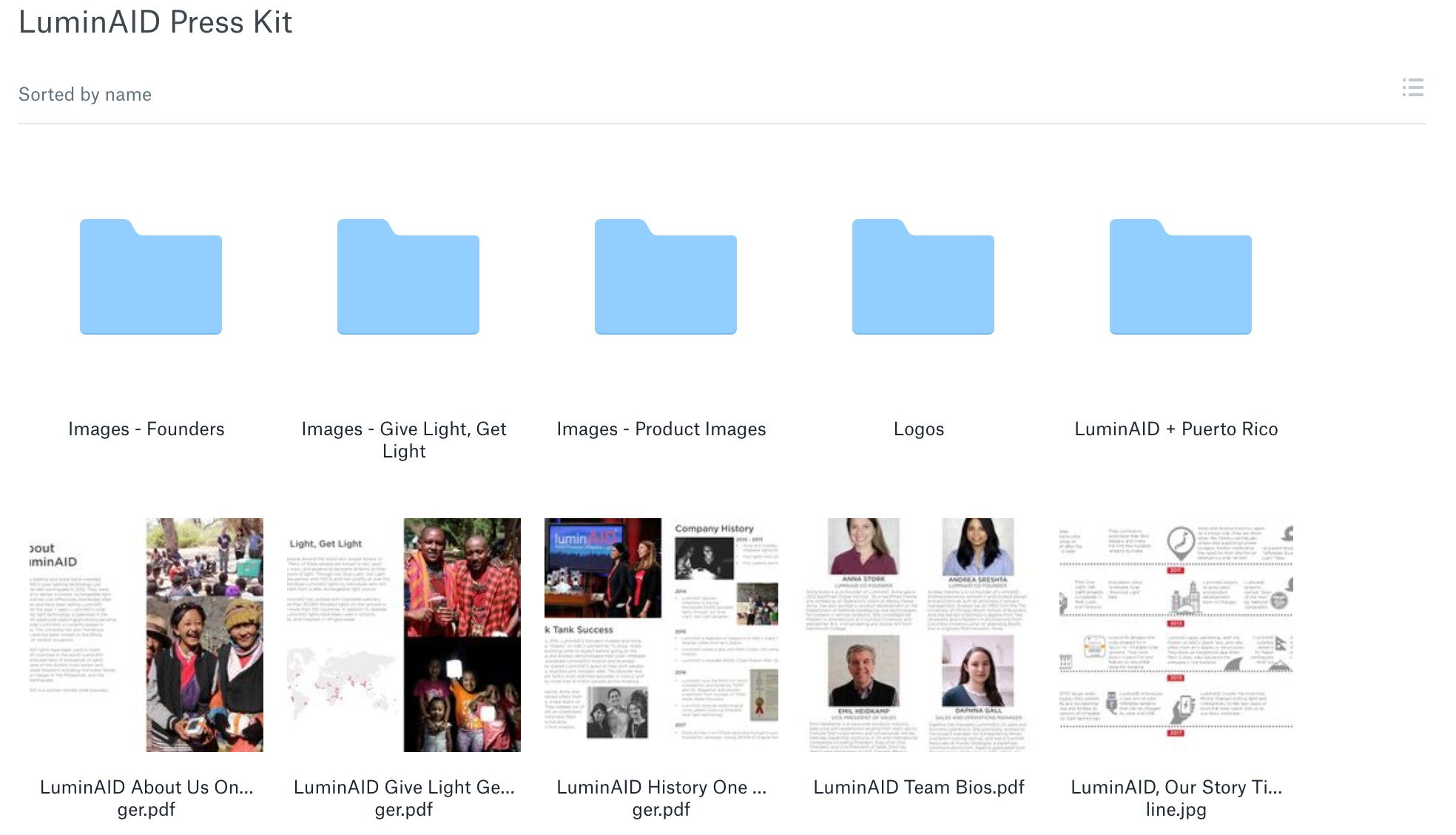Click the 'LuminAID + Puerto Rico' folder name

pyautogui.click(x=1176, y=429)
